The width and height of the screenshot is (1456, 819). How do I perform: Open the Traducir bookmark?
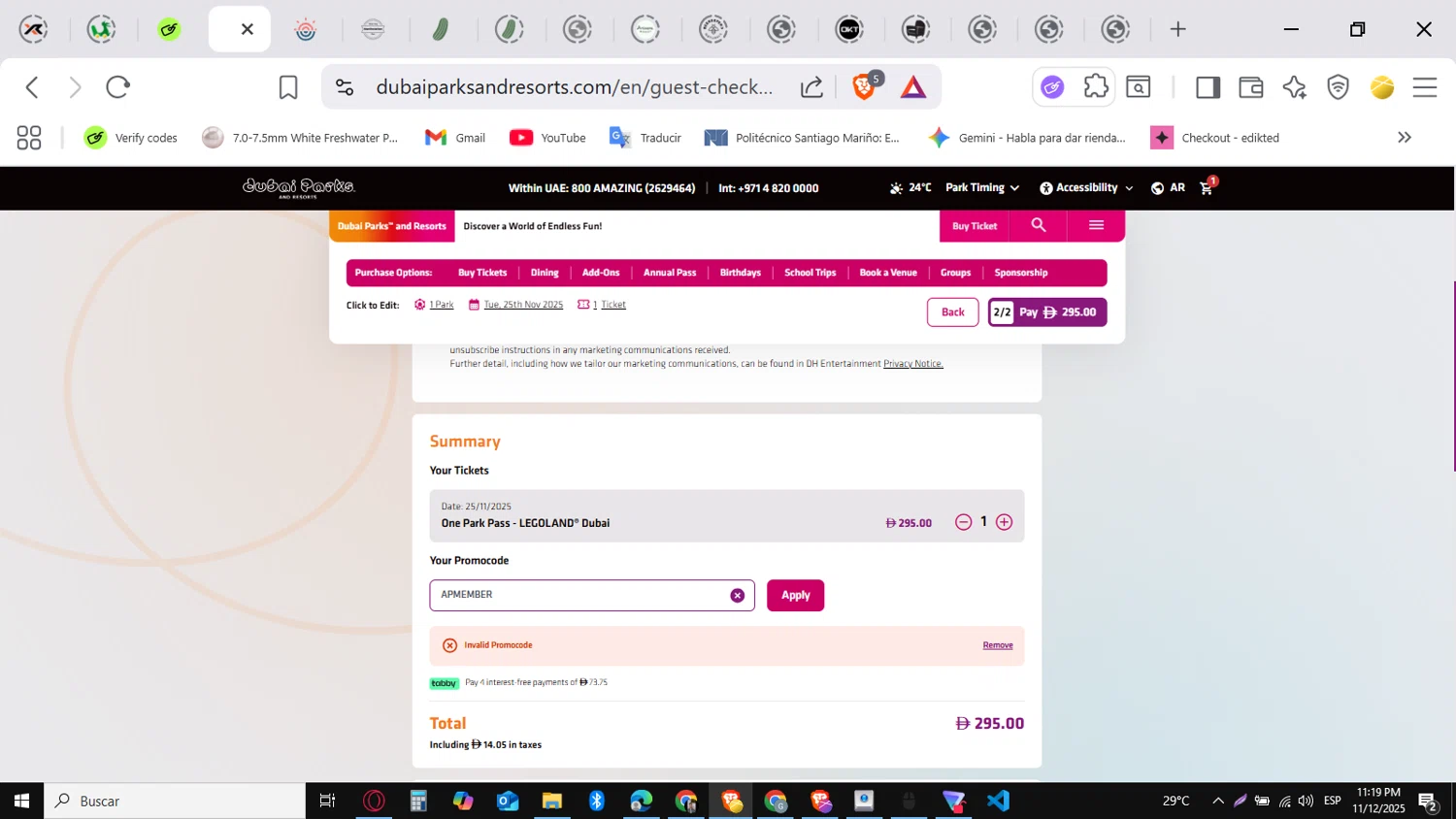click(645, 138)
